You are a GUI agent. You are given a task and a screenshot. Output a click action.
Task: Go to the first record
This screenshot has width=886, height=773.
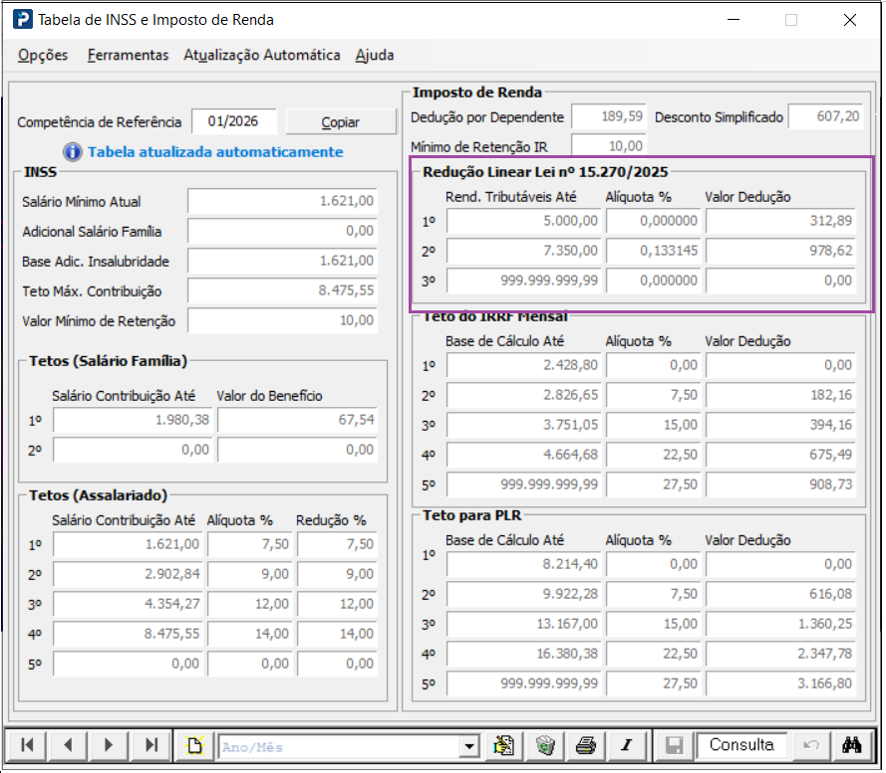pyautogui.click(x=27, y=745)
